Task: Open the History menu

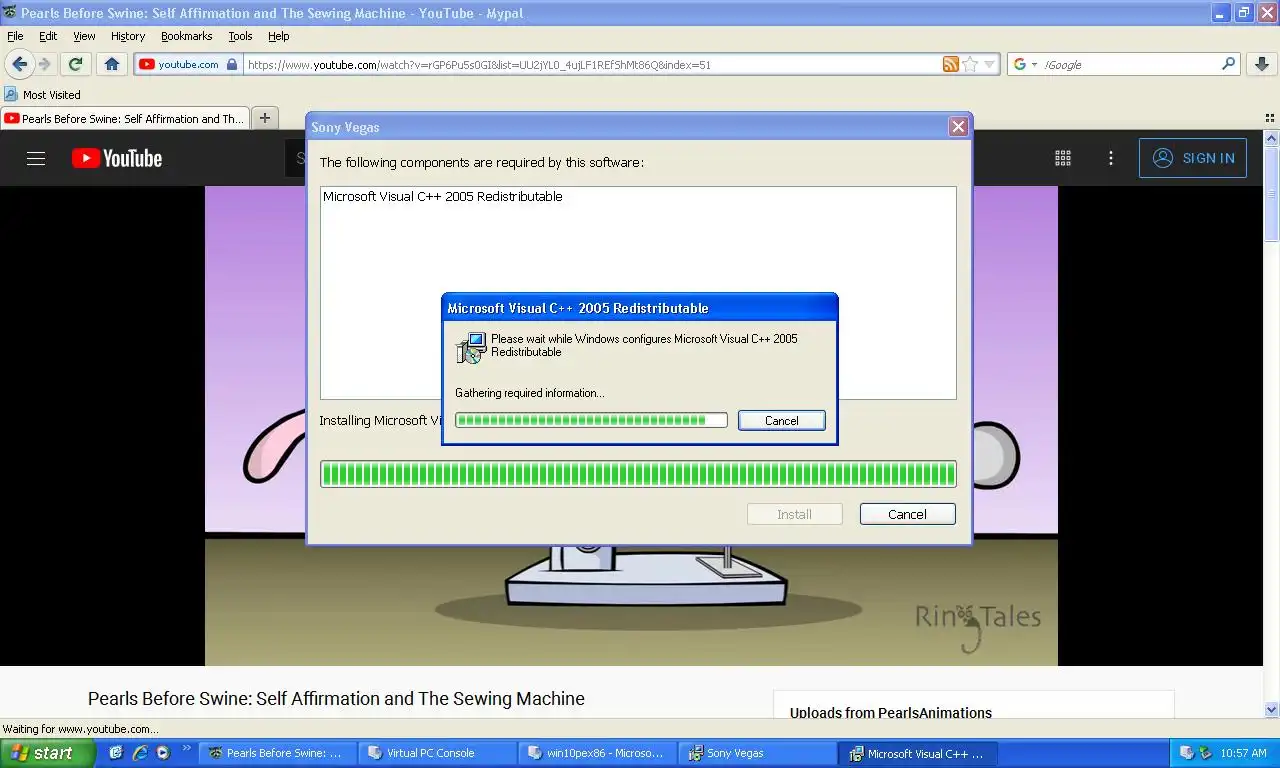Action: (x=128, y=36)
